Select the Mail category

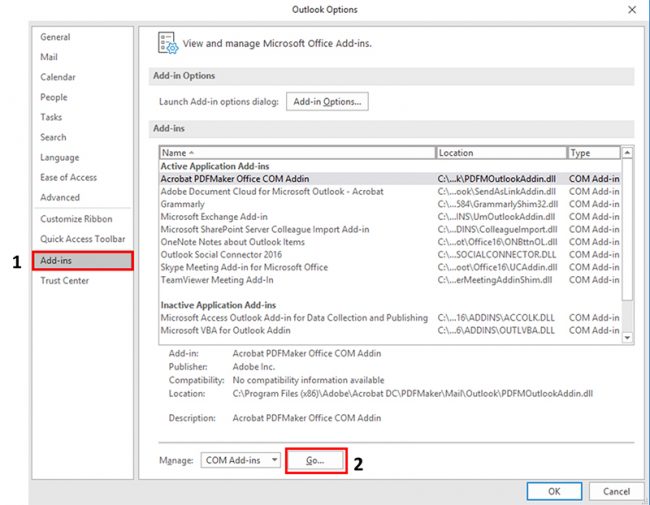coord(49,57)
